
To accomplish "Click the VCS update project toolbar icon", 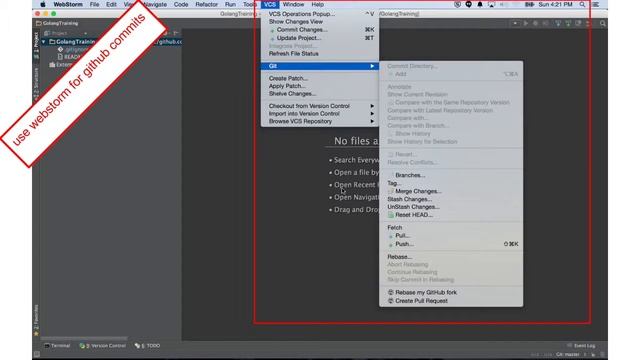I will click(558, 24).
